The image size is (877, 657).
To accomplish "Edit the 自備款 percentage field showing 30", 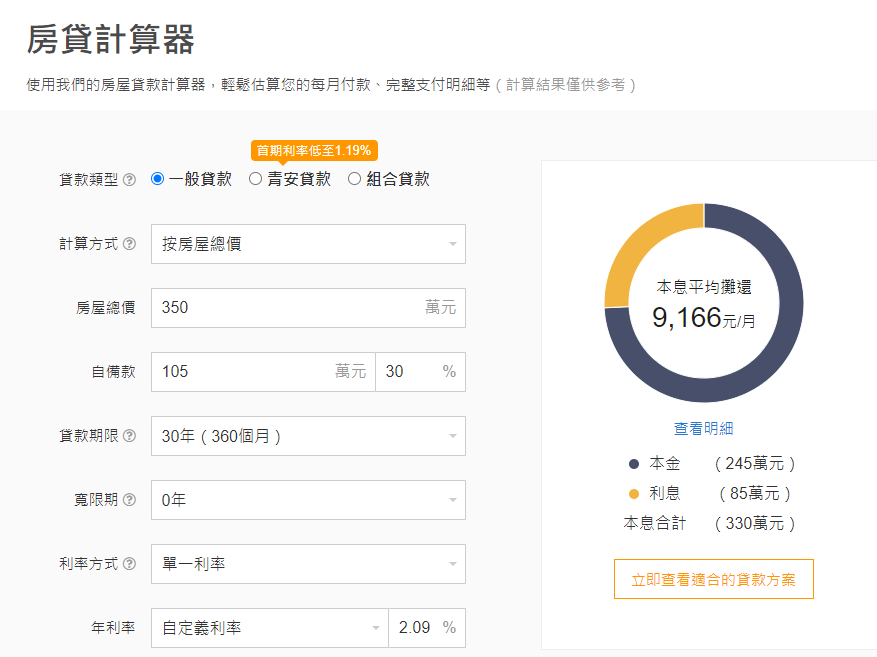I will point(410,372).
